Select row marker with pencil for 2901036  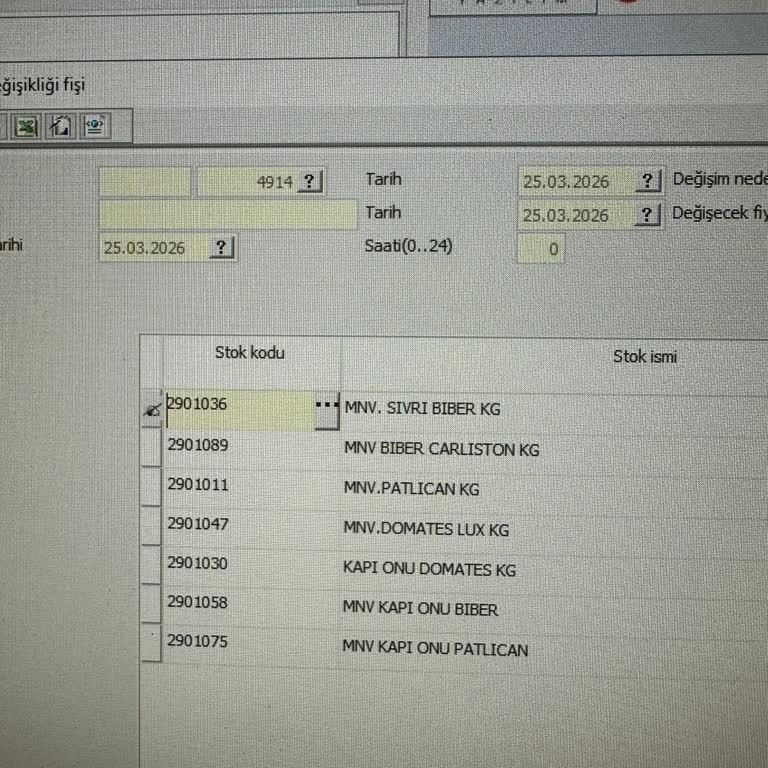coord(152,409)
